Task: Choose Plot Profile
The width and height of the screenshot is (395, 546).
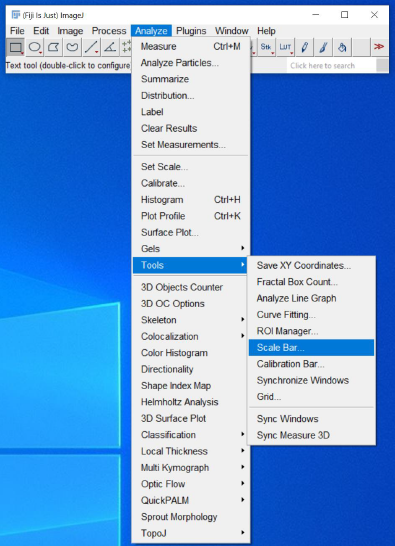Action: (191, 216)
